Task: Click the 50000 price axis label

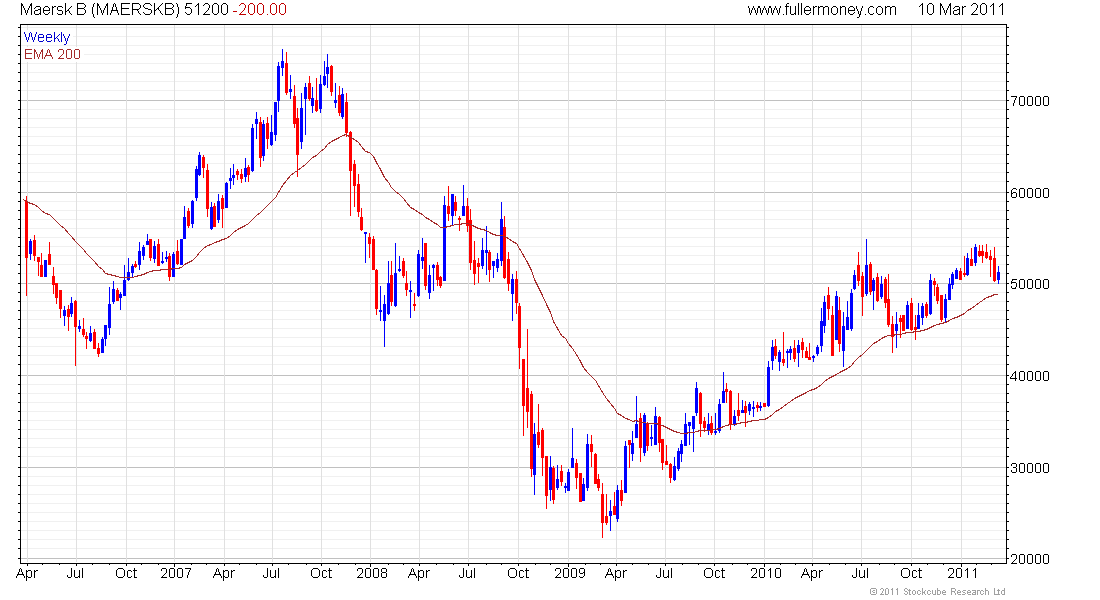Action: pyautogui.click(x=1031, y=284)
